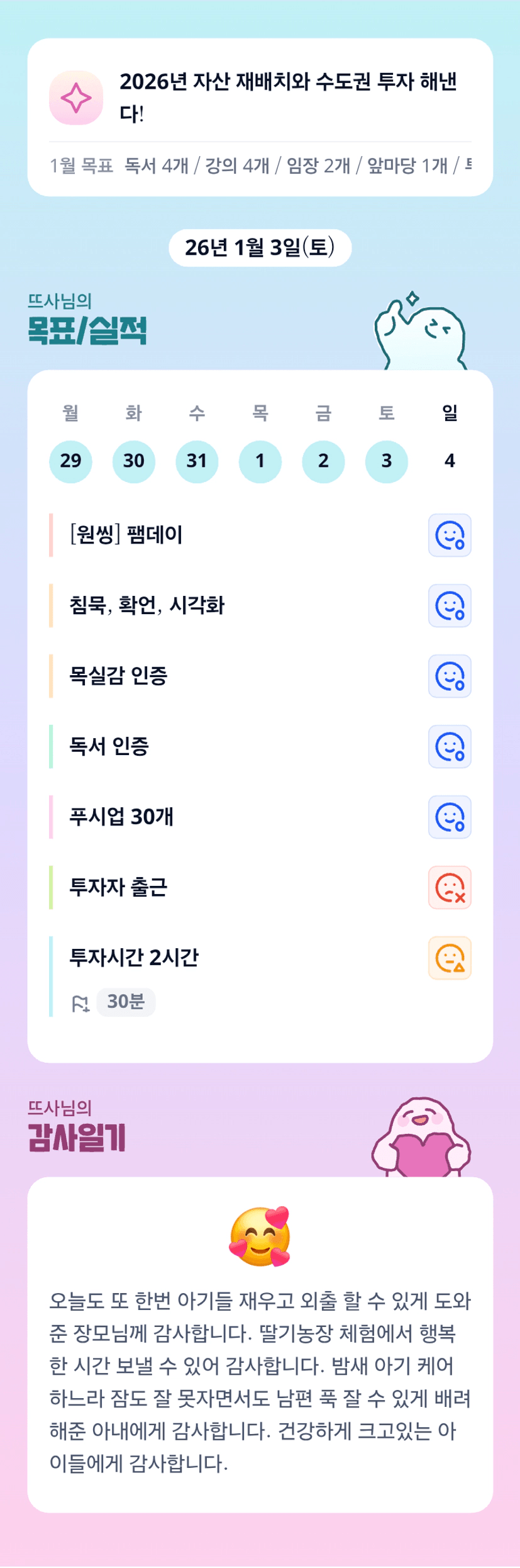
Task: Click the 1월 목표 summary line
Action: tap(260, 165)
